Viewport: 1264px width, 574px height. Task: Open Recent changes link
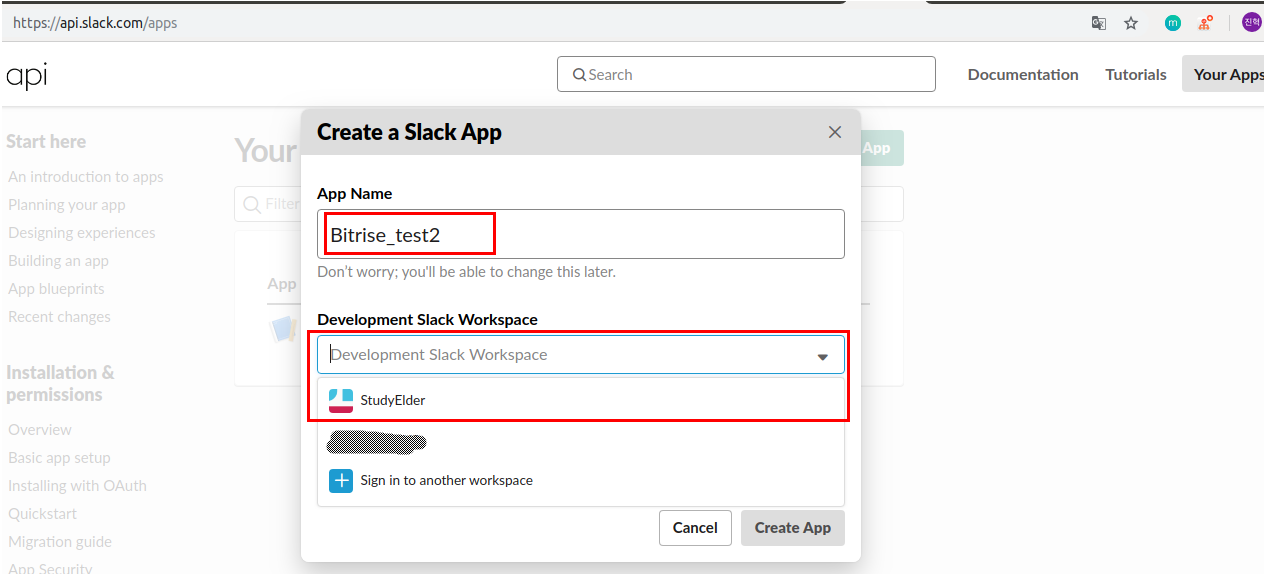pyautogui.click(x=59, y=317)
